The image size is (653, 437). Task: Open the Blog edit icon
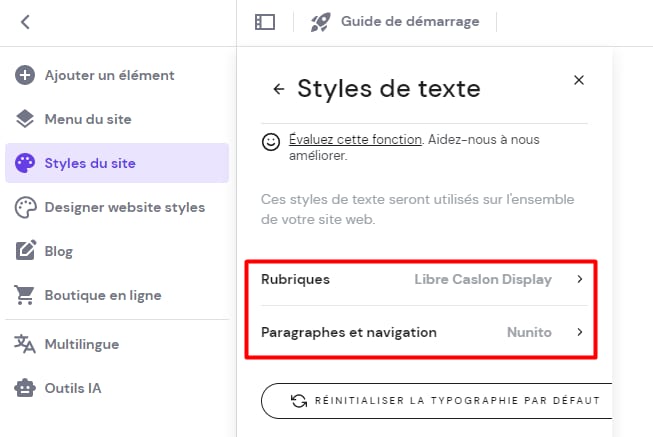click(25, 251)
